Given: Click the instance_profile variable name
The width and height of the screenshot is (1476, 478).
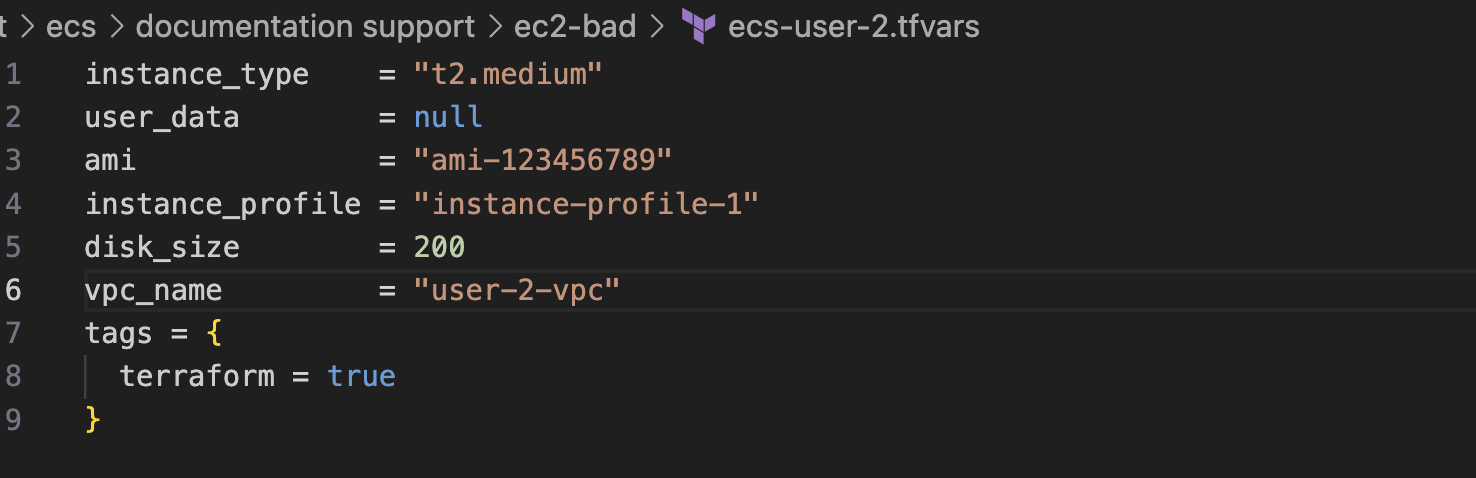Looking at the screenshot, I should click(x=223, y=204).
